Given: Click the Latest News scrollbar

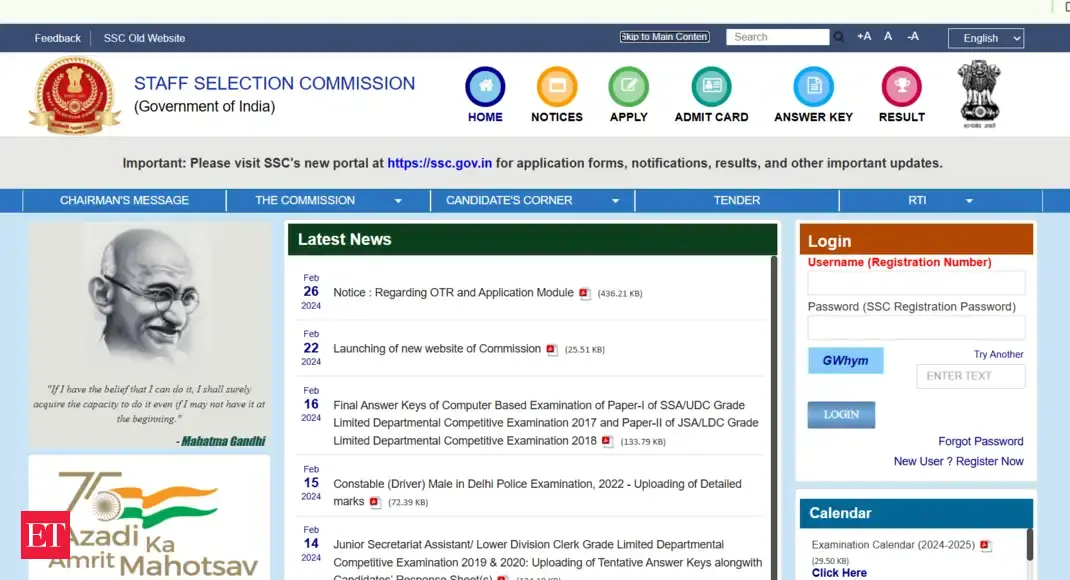Looking at the screenshot, I should click(773, 400).
